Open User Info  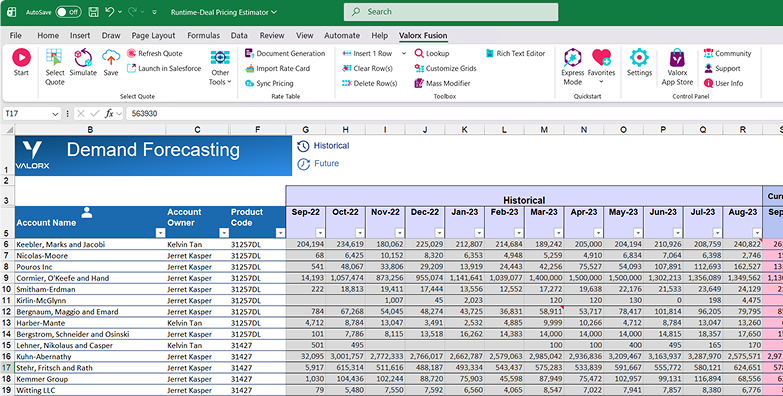click(x=723, y=83)
